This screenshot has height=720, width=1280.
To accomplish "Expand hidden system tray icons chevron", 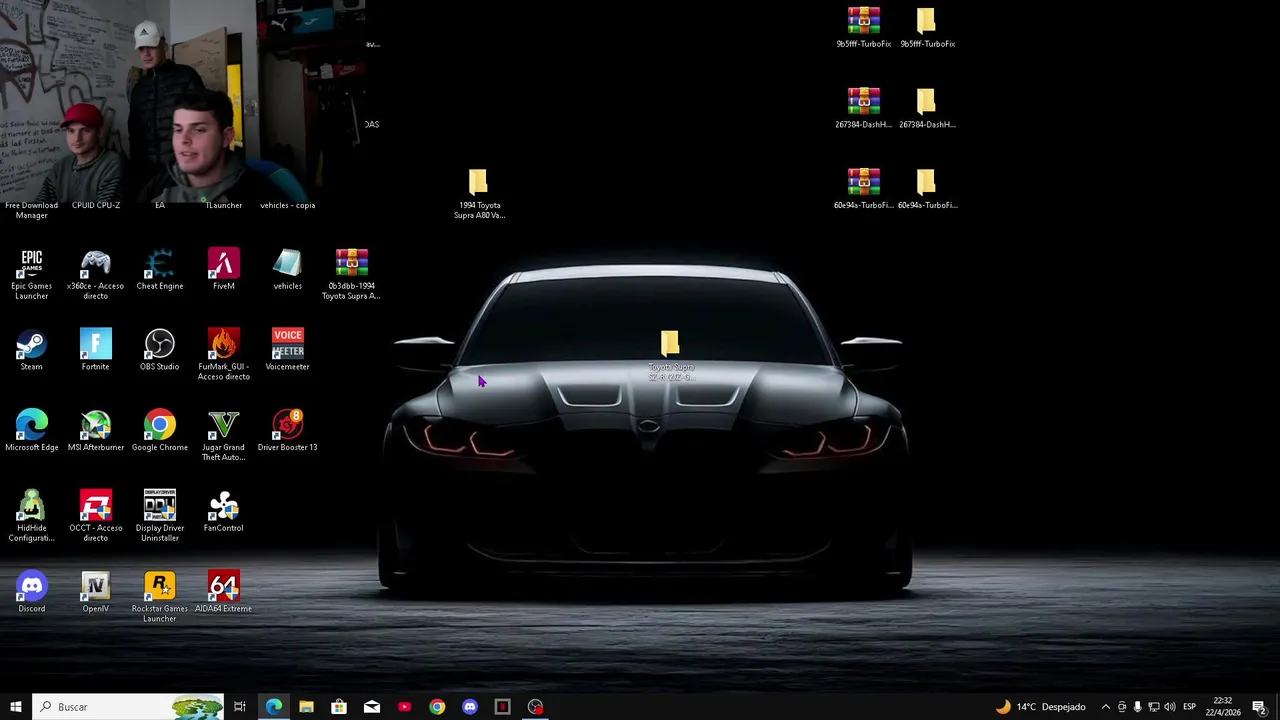I will point(1105,707).
